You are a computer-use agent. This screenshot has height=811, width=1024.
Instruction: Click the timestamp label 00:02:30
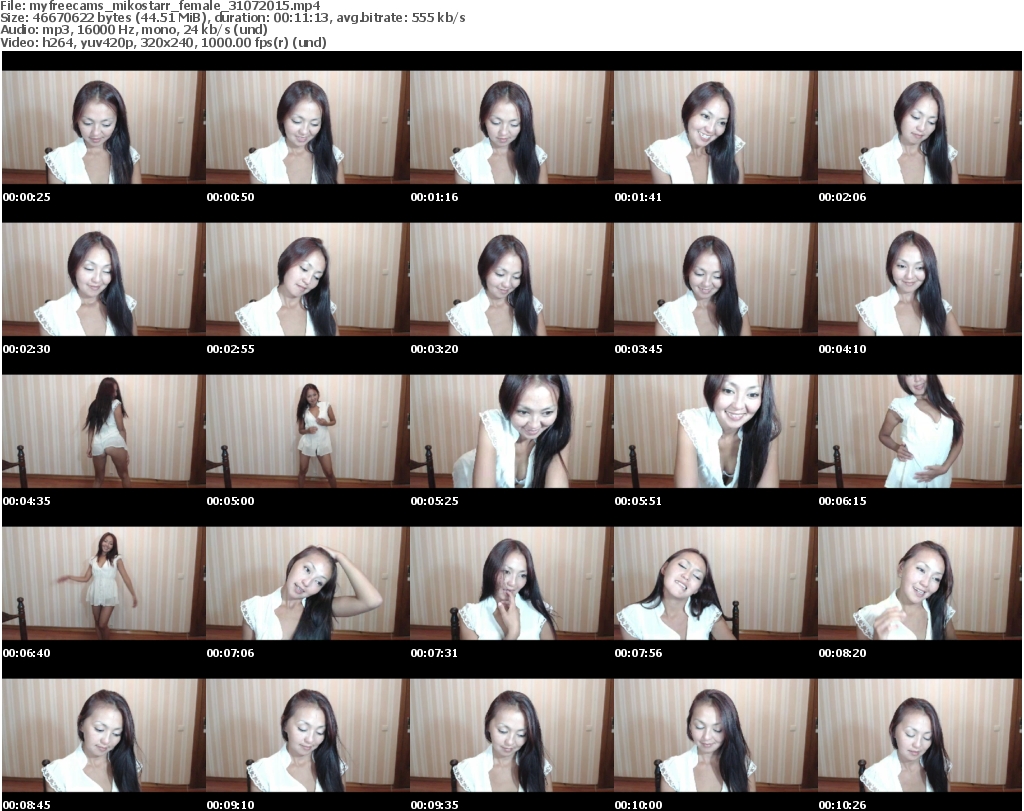(x=27, y=349)
